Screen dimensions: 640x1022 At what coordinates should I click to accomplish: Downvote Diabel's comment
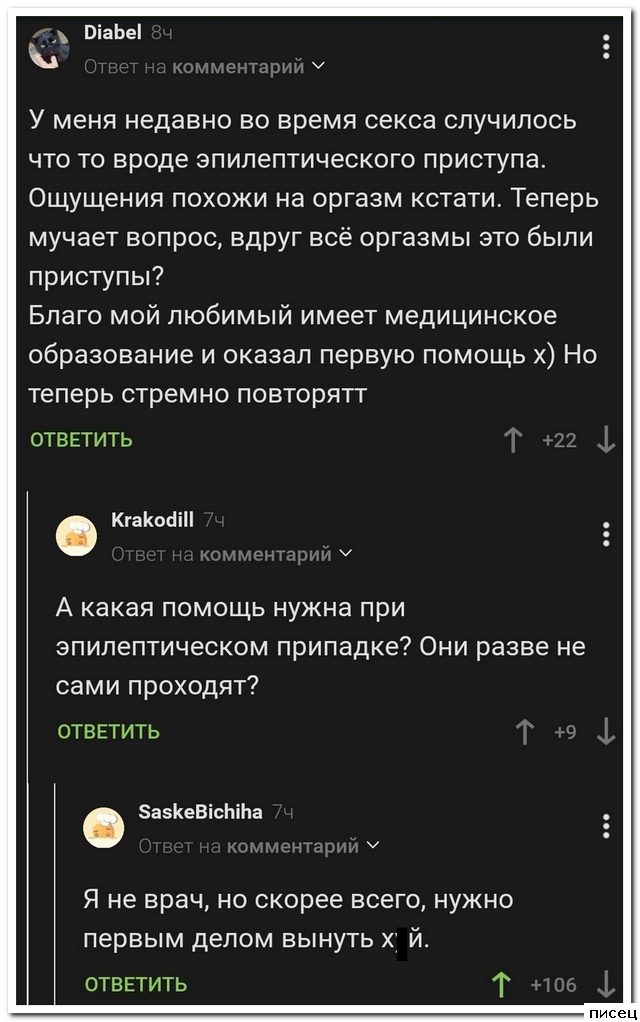tap(606, 440)
